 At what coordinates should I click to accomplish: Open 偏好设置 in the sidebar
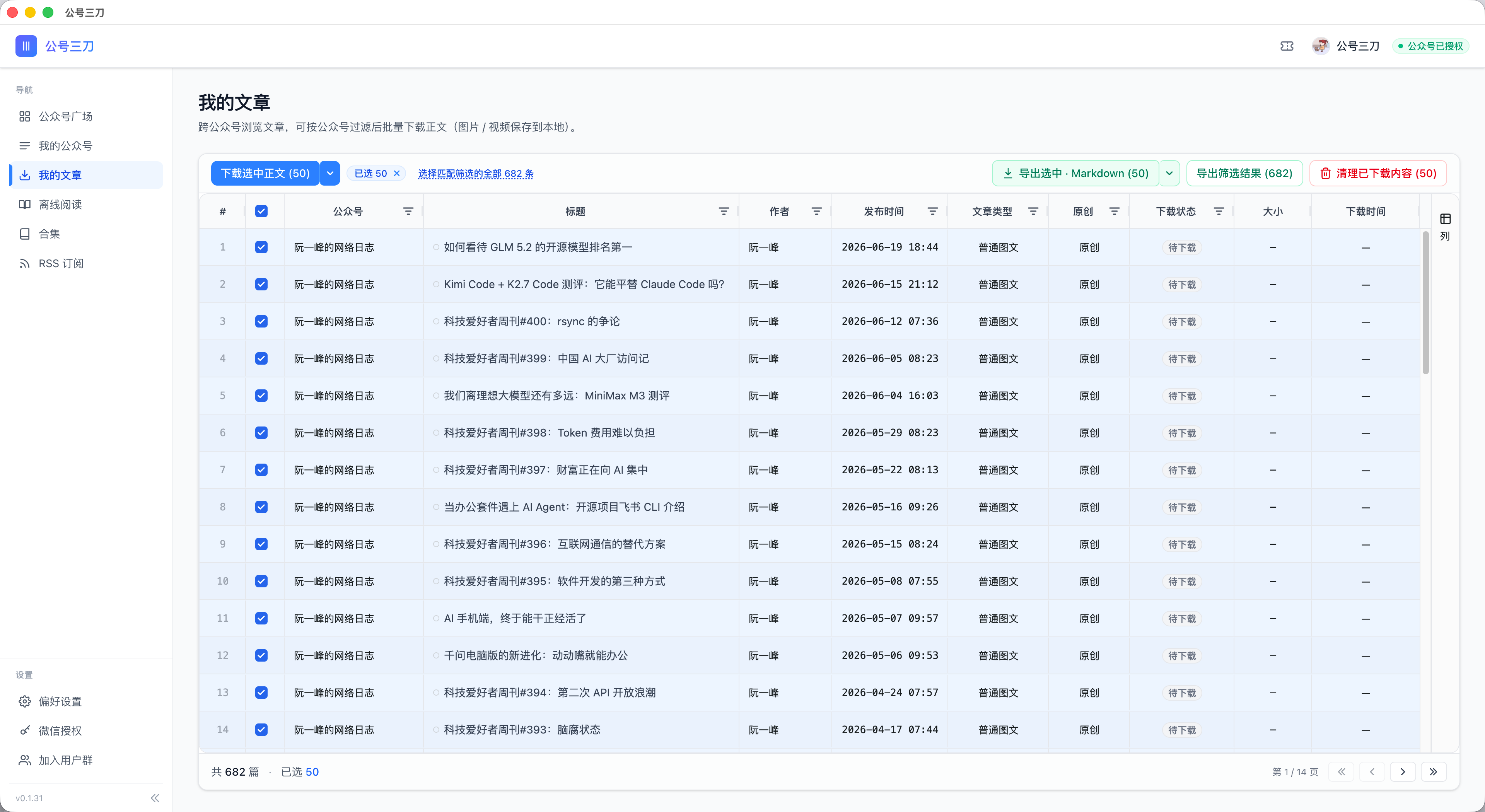(87, 701)
